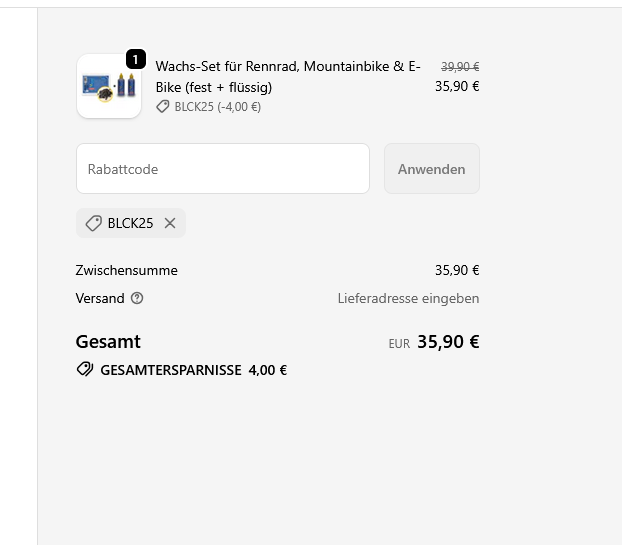
Task: Click the tag icon in the BLCK25 chip
Action: [x=93, y=223]
